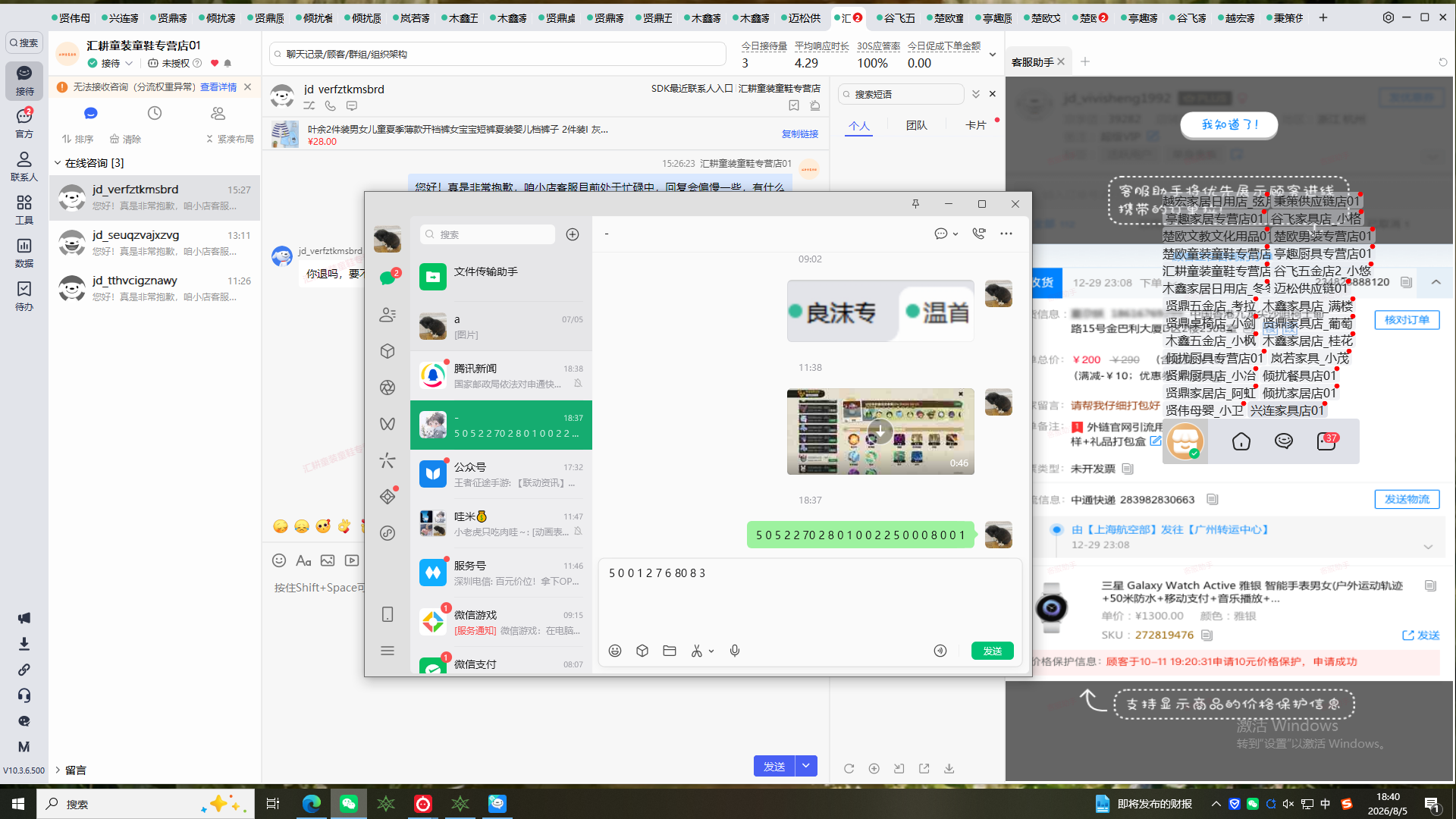
Task: Click the transfer conversation icon under jd_verfztkmsbrd
Action: [309, 106]
